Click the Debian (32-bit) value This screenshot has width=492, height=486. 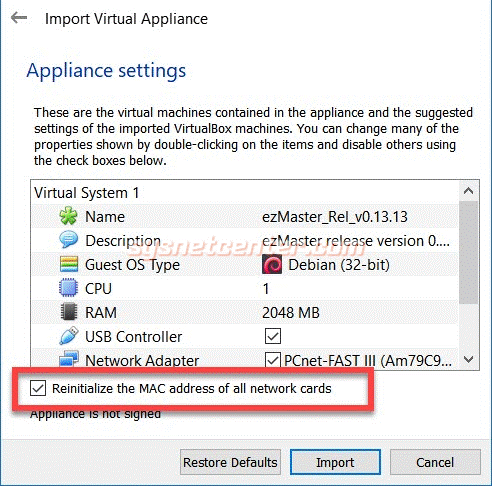339,265
